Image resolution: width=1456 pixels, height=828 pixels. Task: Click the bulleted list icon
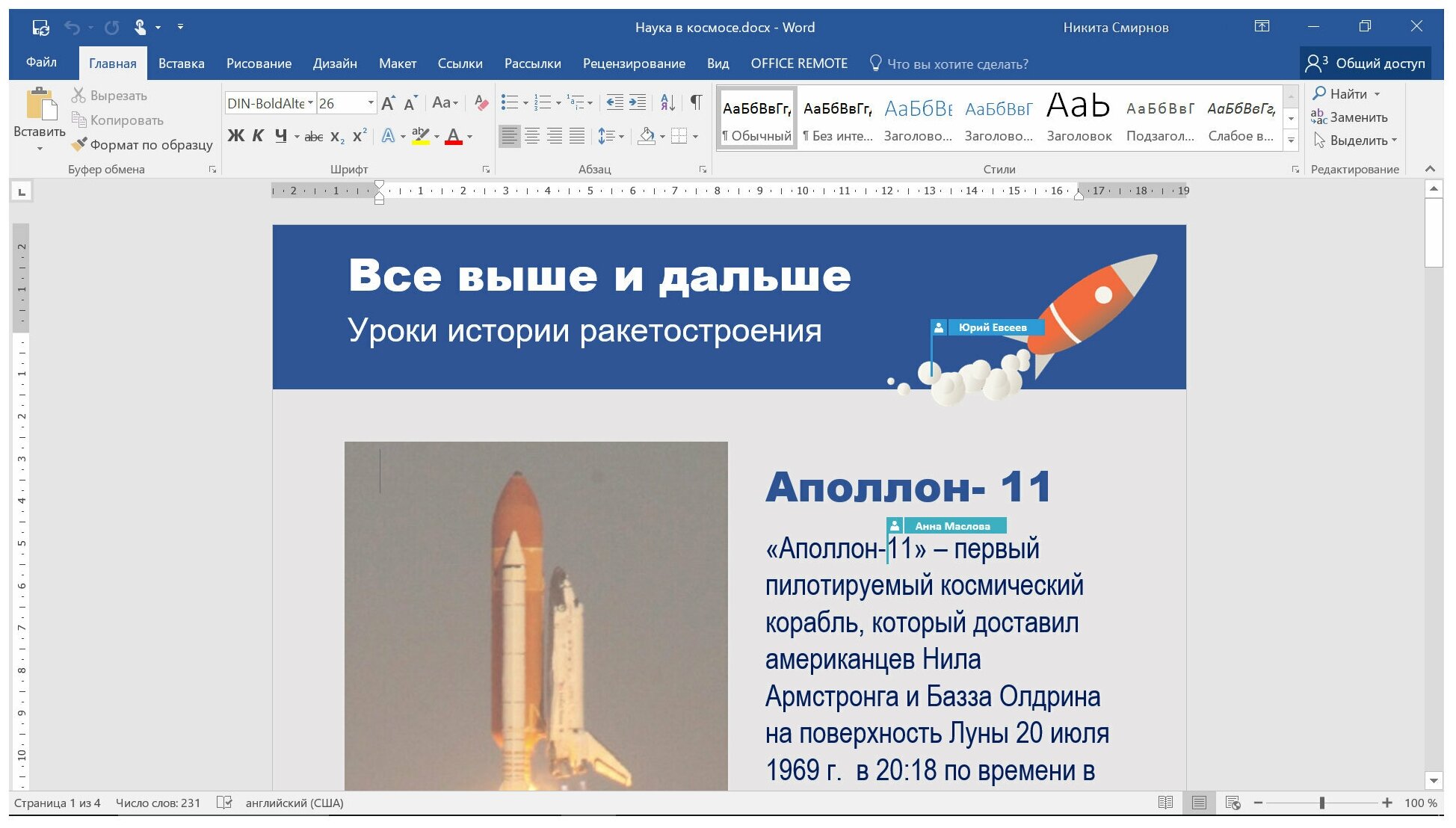point(510,102)
